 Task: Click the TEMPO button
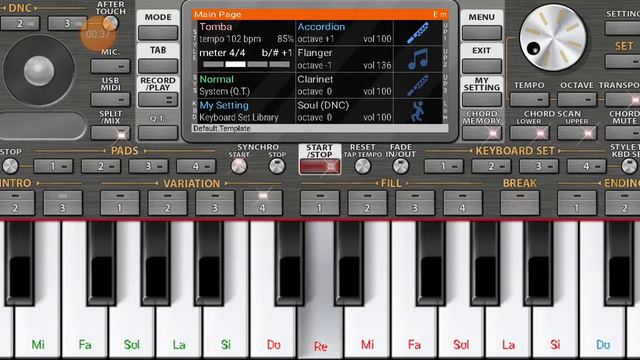coord(529,100)
